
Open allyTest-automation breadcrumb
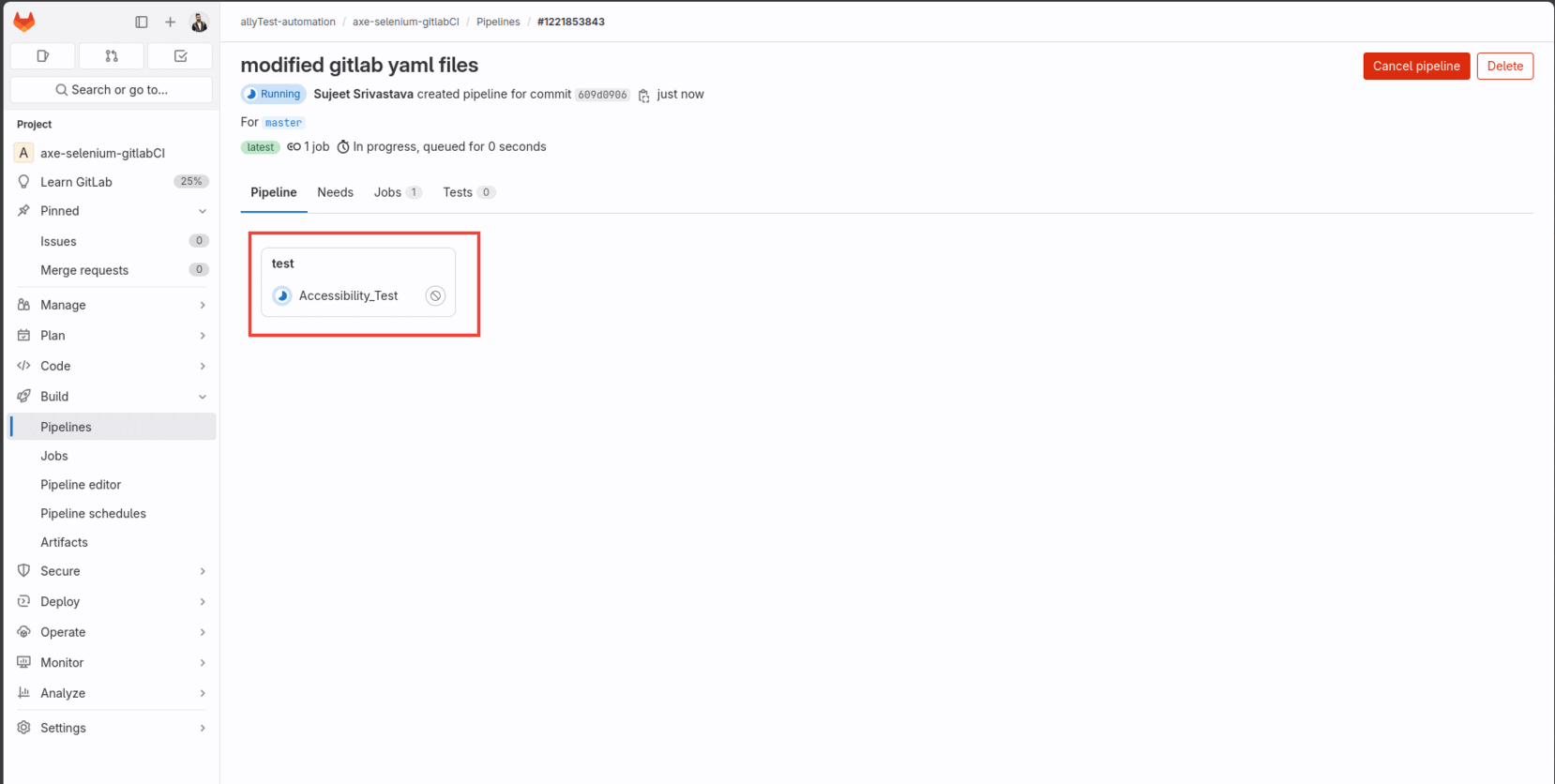pos(288,22)
